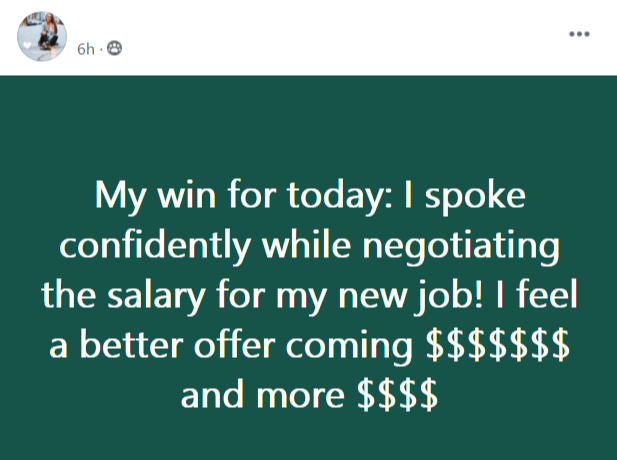The width and height of the screenshot is (617, 460).
Task: Click the word "negotiating" in the post
Action: [461, 246]
